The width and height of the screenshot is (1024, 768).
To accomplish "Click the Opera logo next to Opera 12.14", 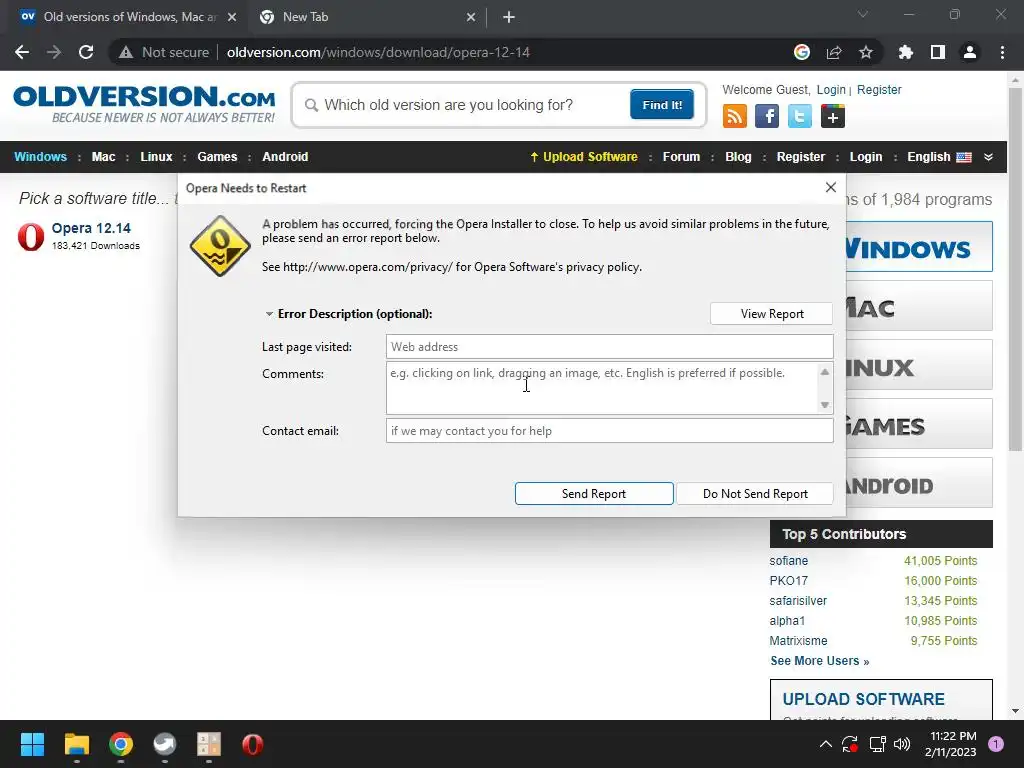I will click(x=31, y=236).
